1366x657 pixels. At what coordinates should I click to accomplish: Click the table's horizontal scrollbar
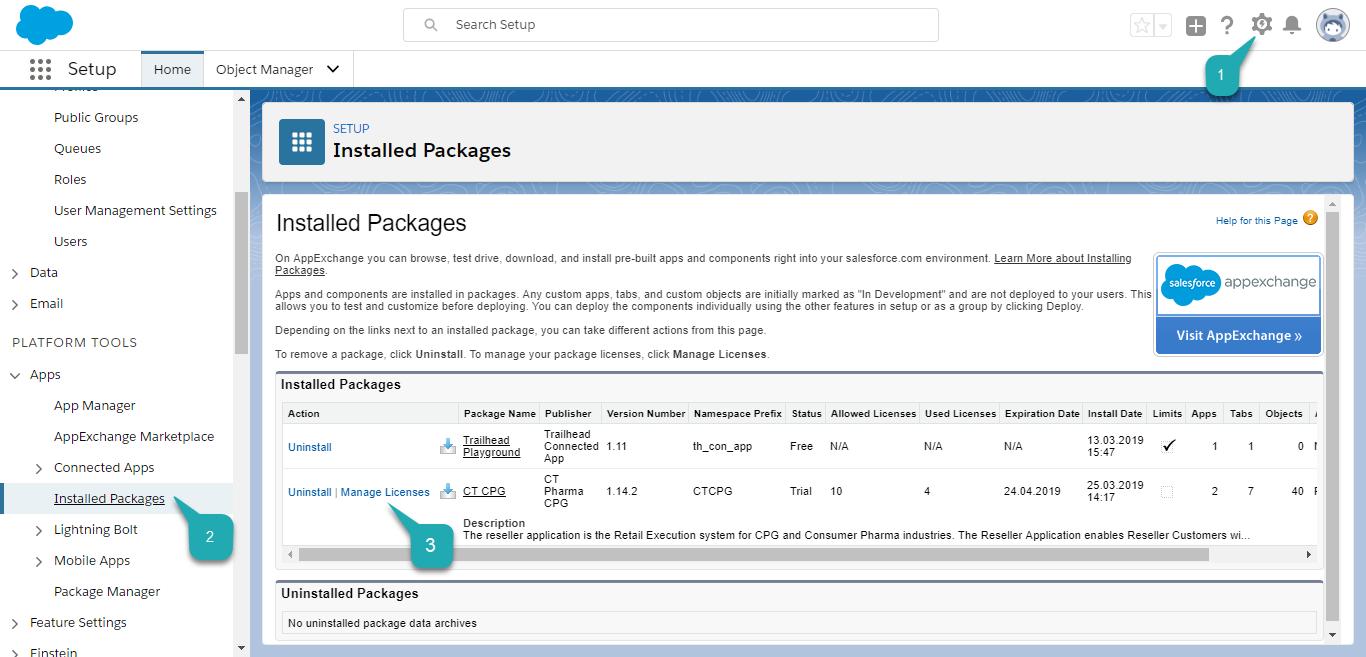tap(750, 554)
